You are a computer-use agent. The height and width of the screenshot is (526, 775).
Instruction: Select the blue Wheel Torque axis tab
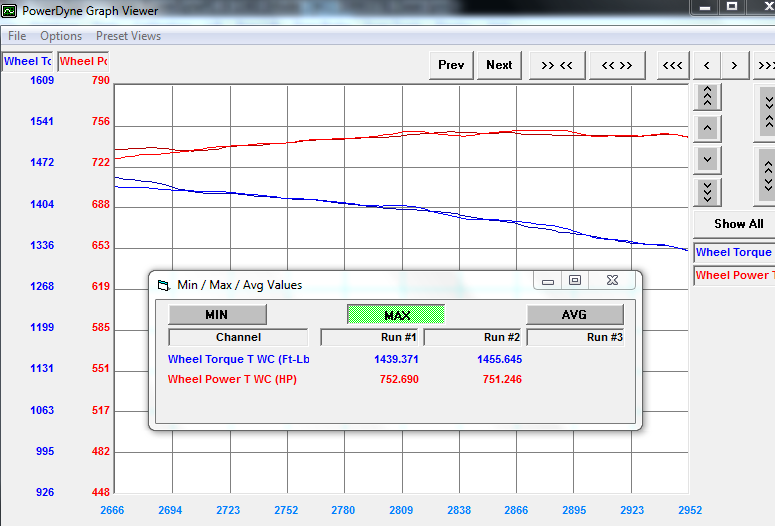tap(28, 61)
